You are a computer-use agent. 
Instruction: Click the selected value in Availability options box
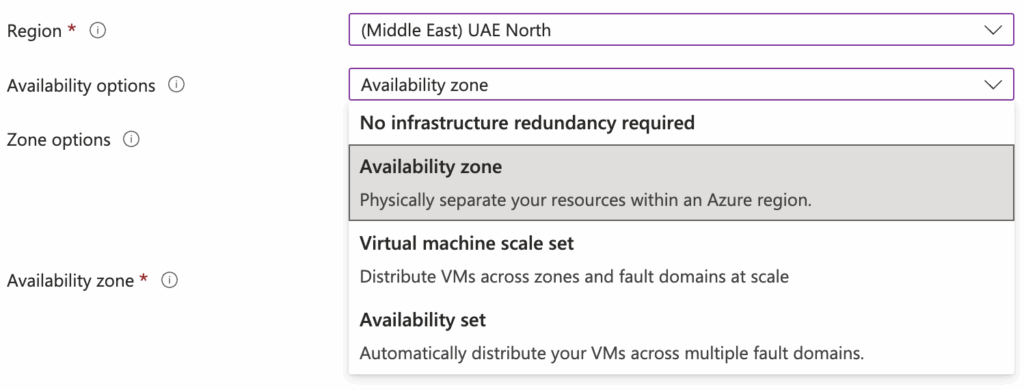(x=424, y=85)
